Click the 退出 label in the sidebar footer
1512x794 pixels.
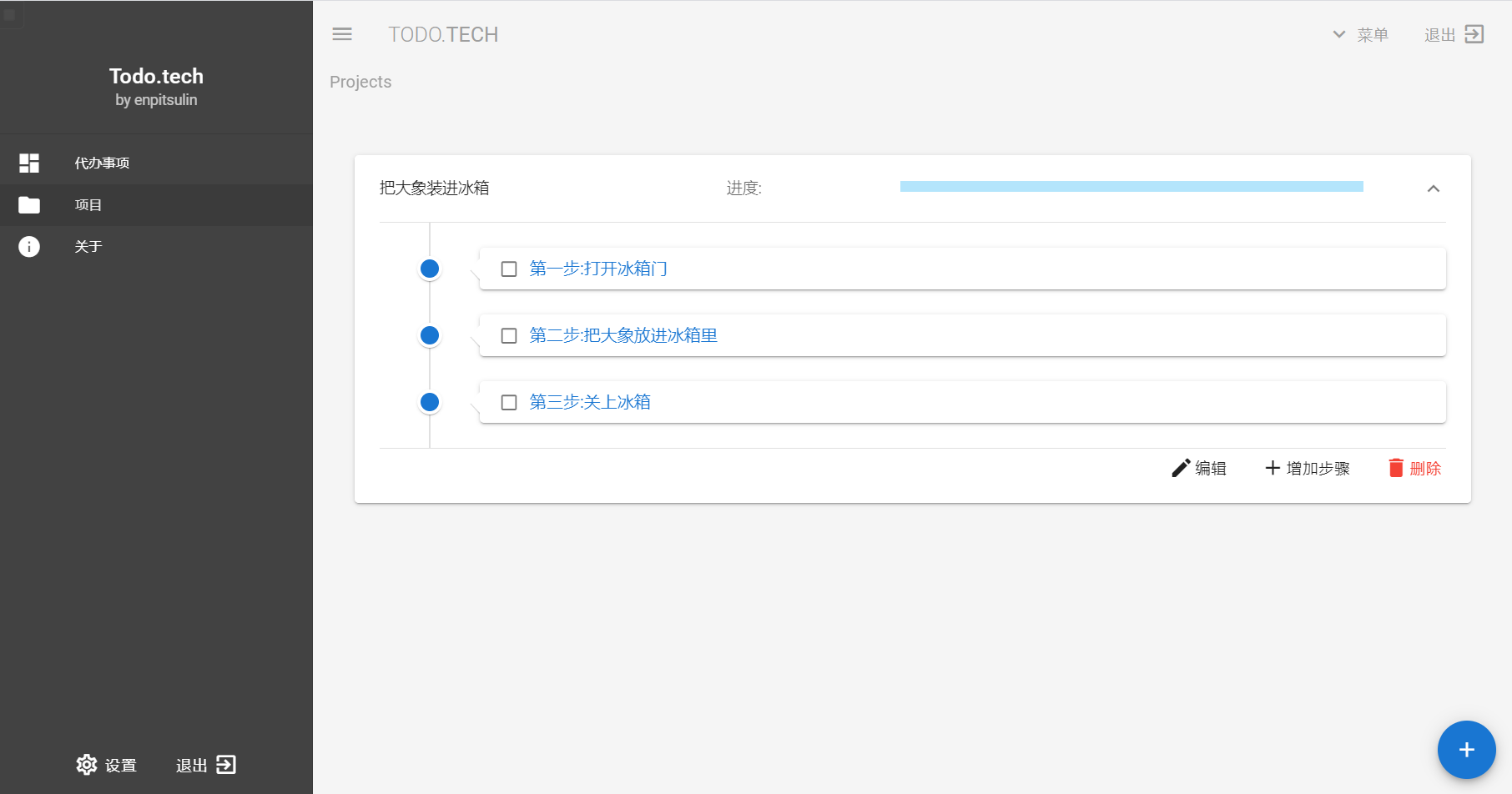click(x=192, y=766)
